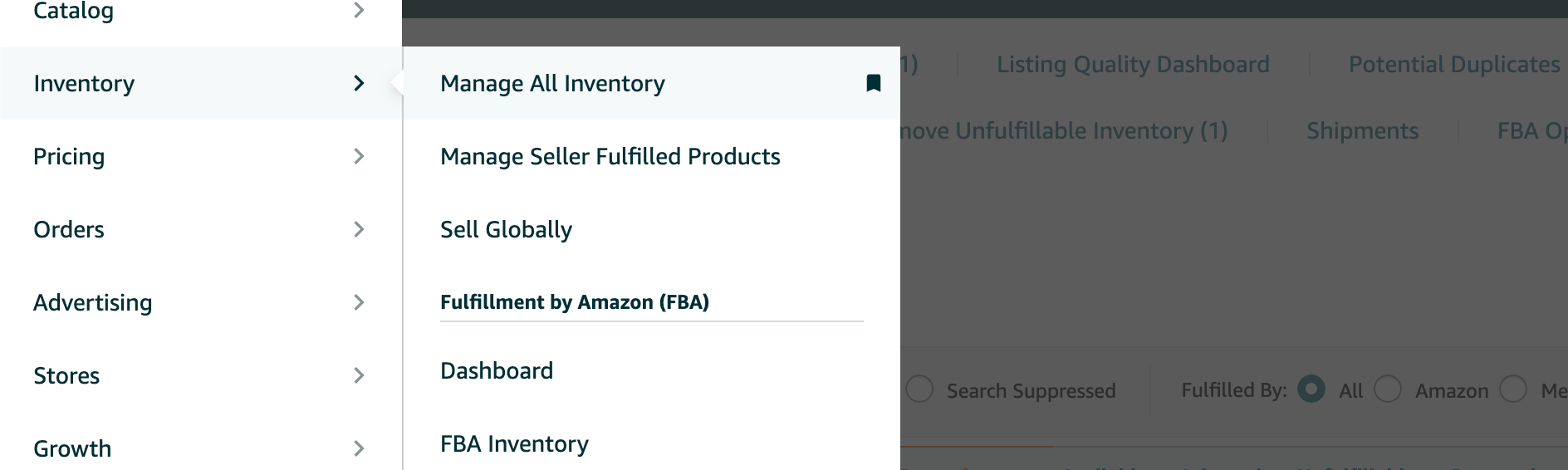Click the bookmark icon beside Manage All Inventory
Image resolution: width=1568 pixels, height=470 pixels.
pos(873,83)
